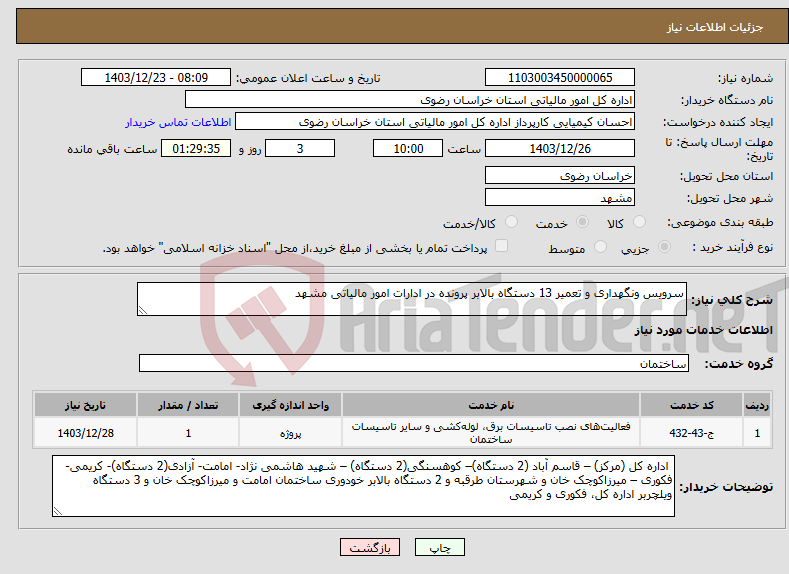
Task: Select the خدمت radio button
Action: pos(582,222)
